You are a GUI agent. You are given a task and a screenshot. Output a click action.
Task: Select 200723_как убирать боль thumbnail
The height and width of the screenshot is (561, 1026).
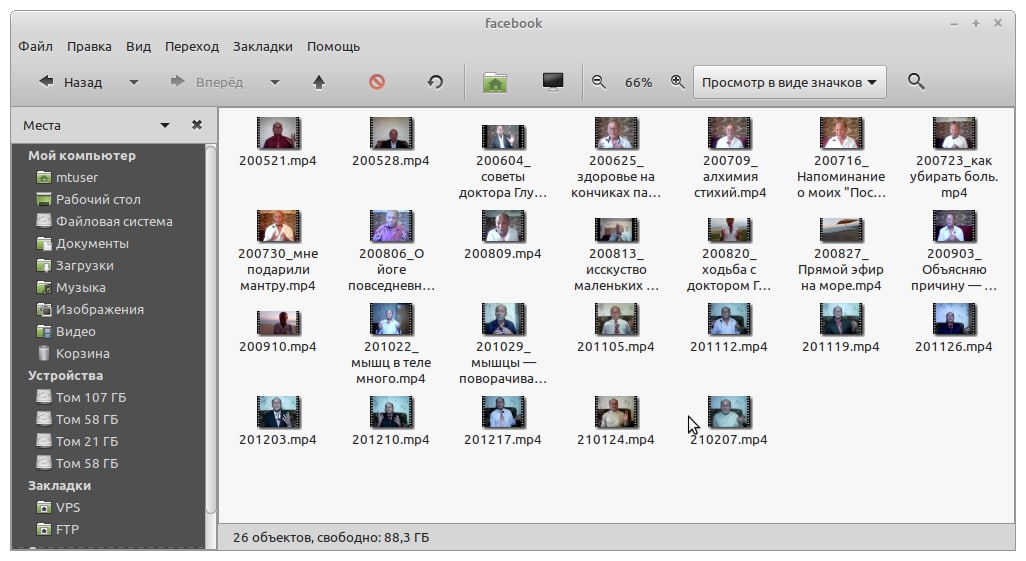[954, 133]
